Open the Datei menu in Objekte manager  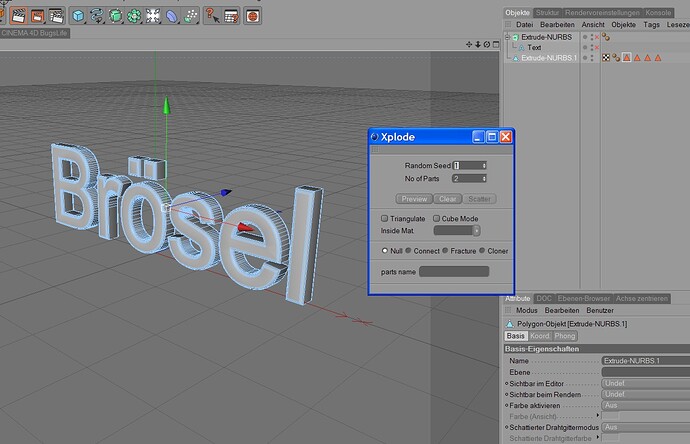point(525,25)
